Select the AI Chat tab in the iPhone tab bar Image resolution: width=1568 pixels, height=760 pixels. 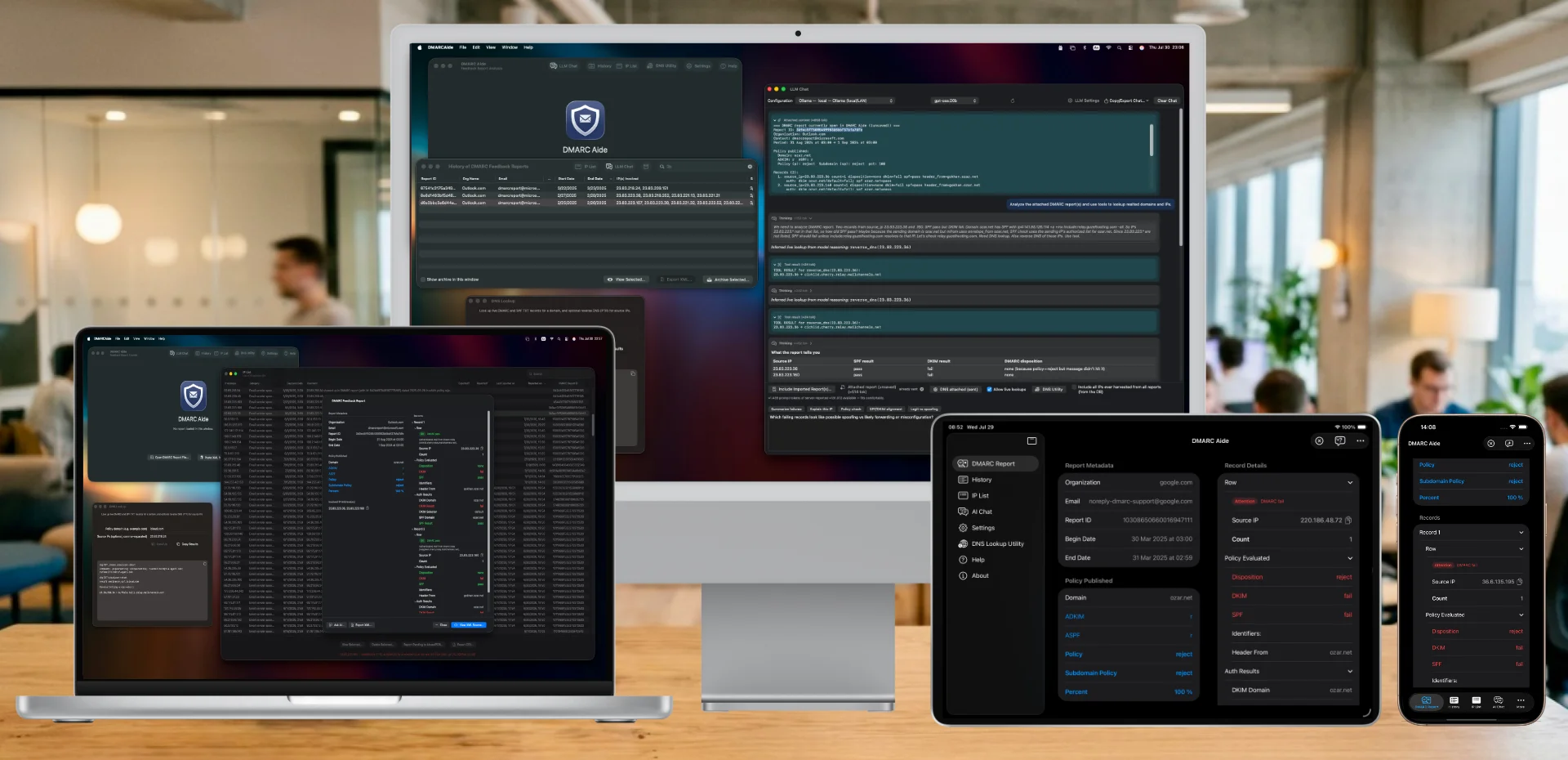pos(1498,702)
